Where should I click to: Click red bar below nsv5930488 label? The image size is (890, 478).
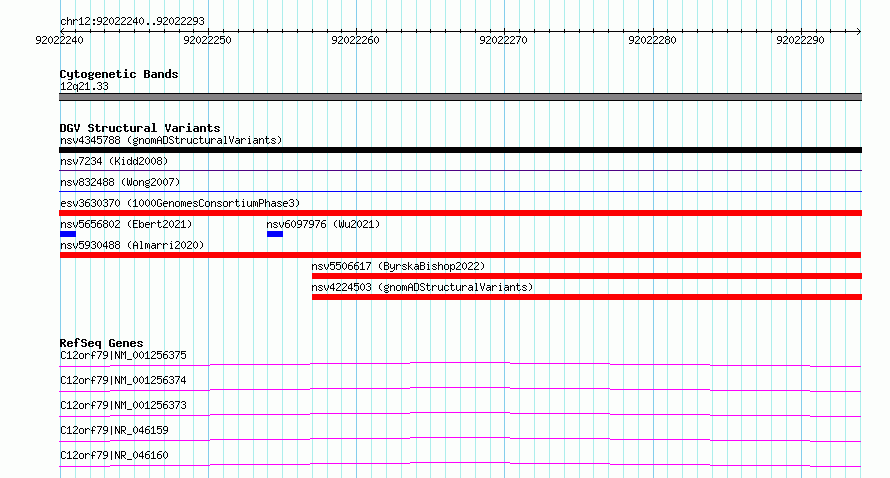(460, 255)
